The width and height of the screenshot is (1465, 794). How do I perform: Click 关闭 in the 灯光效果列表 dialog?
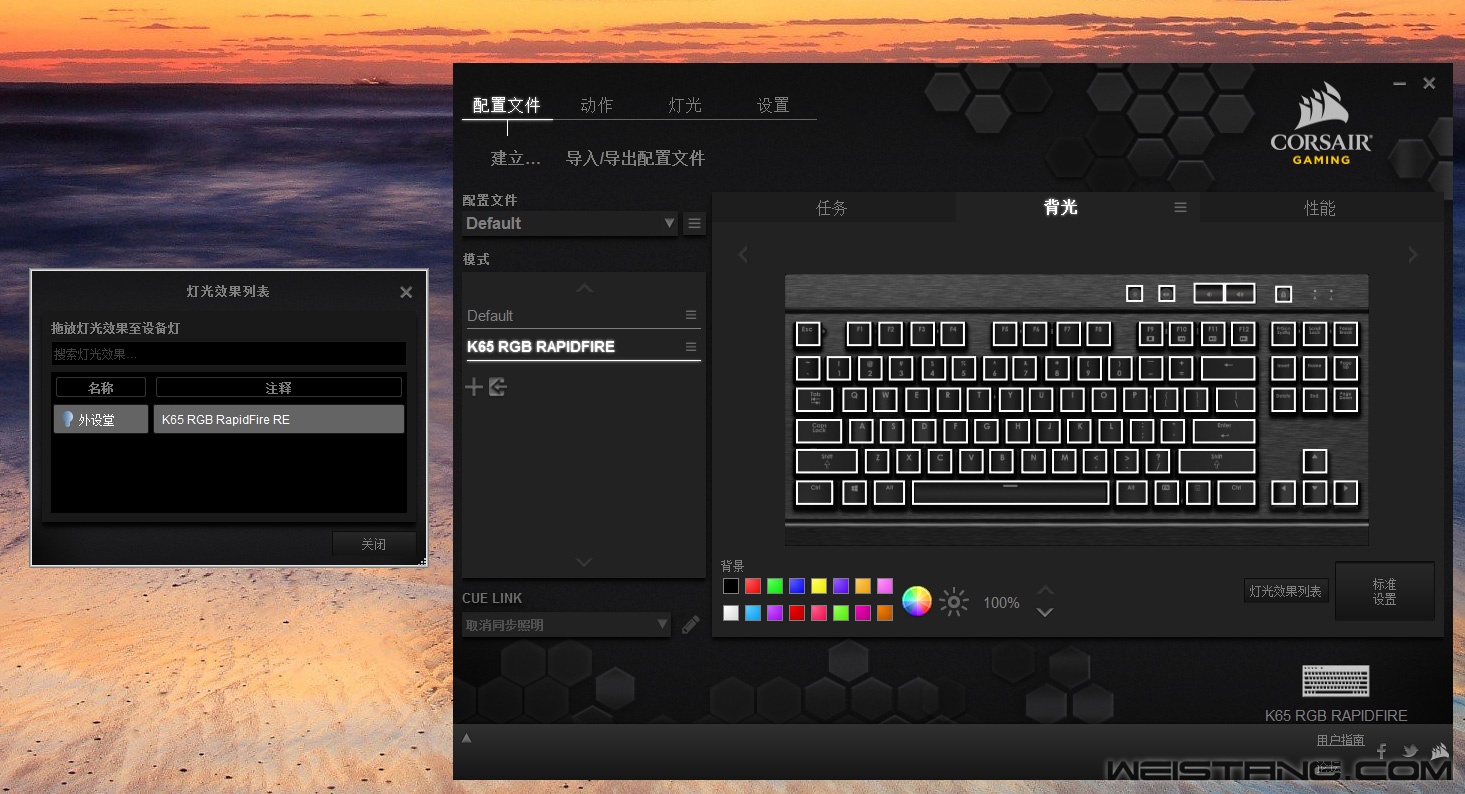(374, 544)
